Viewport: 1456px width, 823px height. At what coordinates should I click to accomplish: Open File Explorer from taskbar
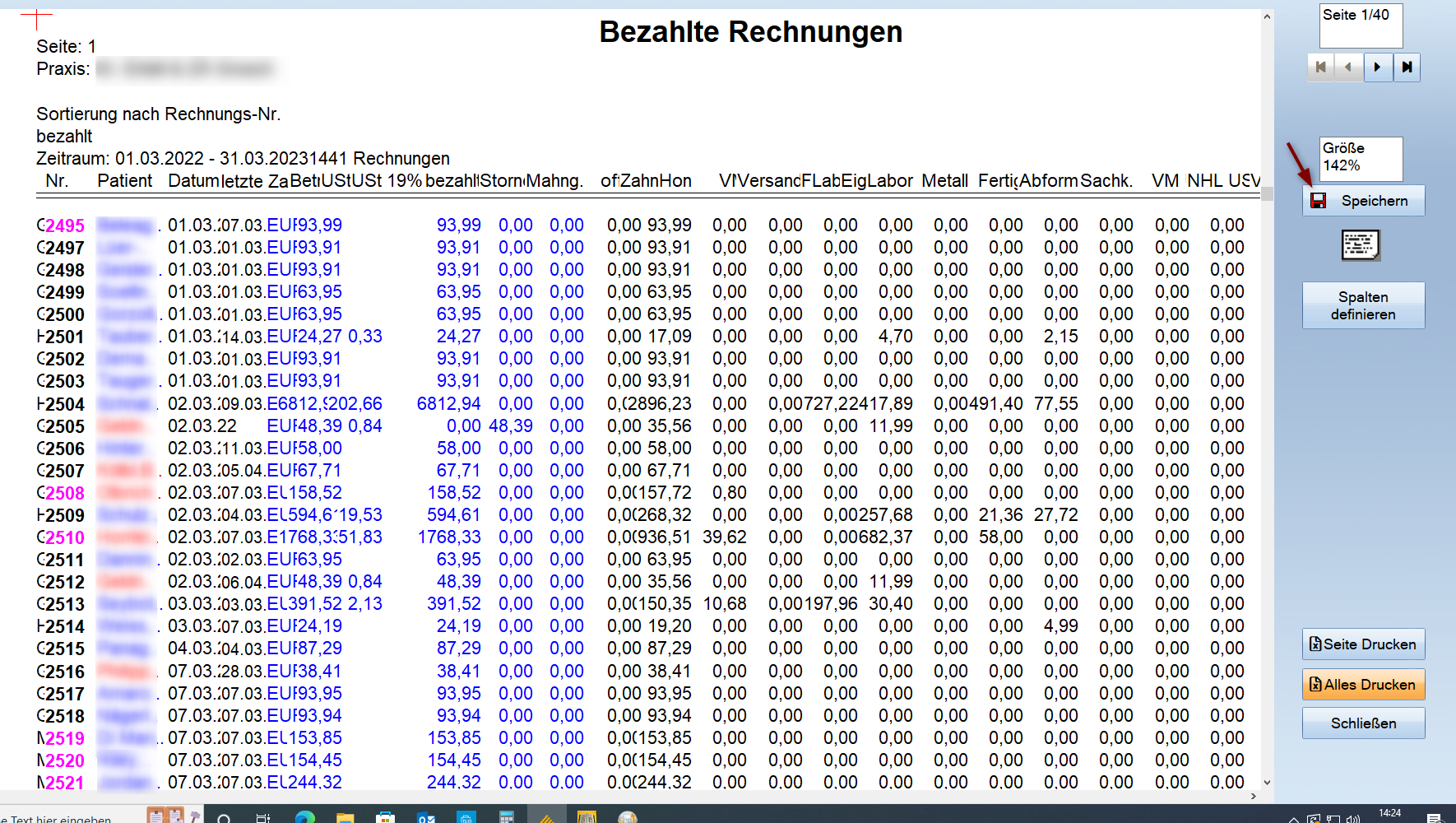tap(345, 816)
